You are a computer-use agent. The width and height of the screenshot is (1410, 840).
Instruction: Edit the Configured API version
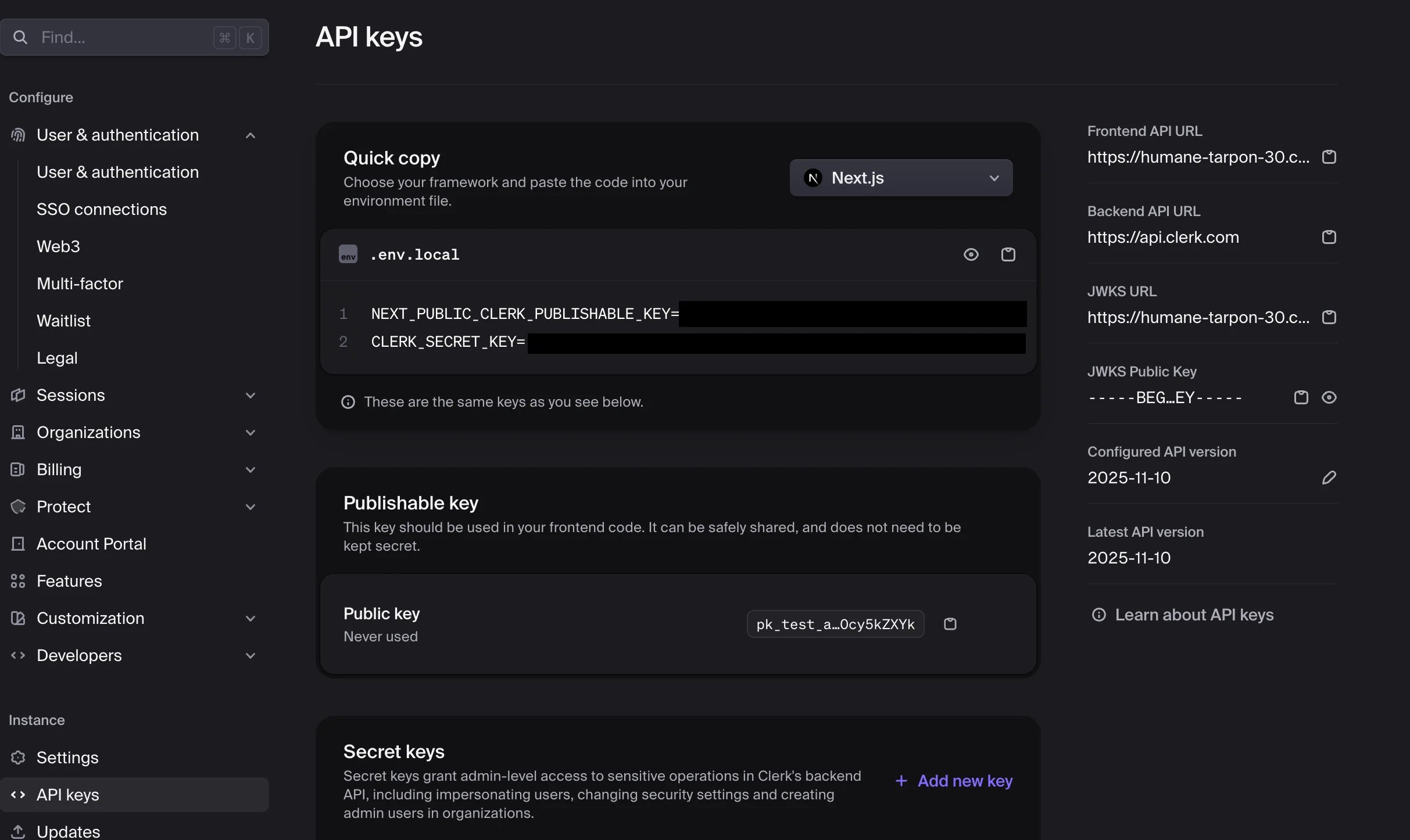[x=1329, y=478]
